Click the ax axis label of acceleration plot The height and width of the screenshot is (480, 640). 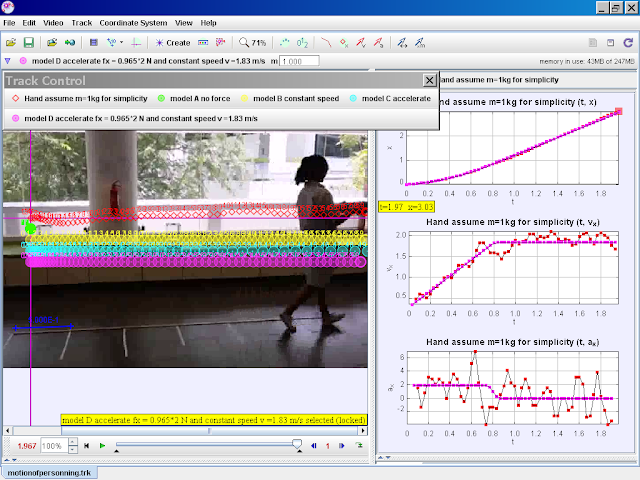(x=390, y=387)
